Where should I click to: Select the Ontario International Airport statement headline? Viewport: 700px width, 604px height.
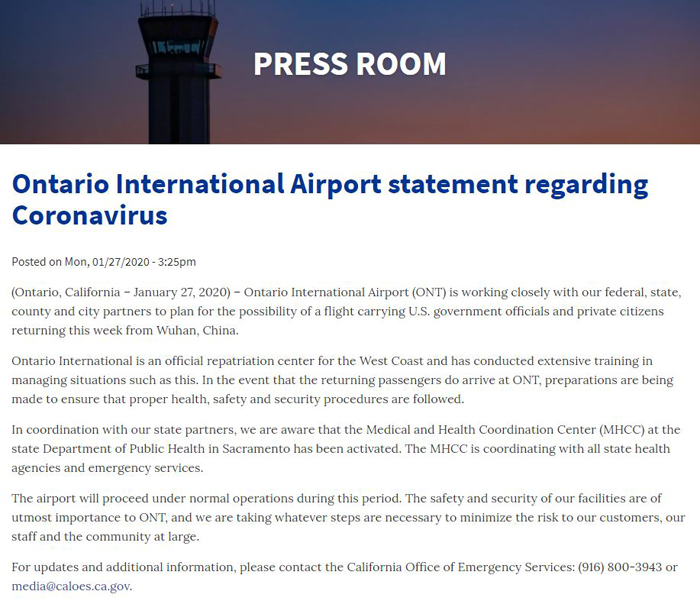click(330, 200)
